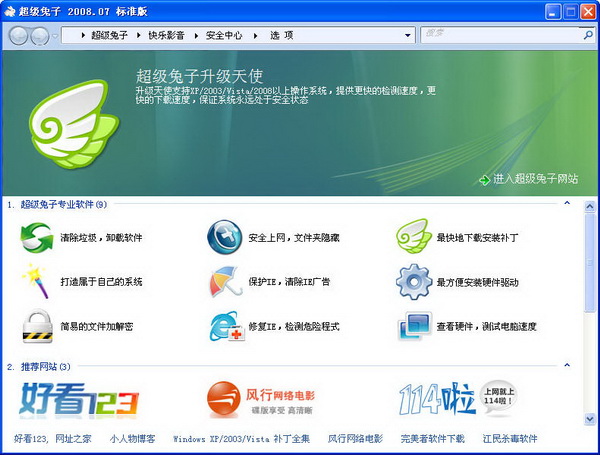The width and height of the screenshot is (600, 455).
Task: Click the scrollbar up arrow
Action: pyautogui.click(x=590, y=207)
